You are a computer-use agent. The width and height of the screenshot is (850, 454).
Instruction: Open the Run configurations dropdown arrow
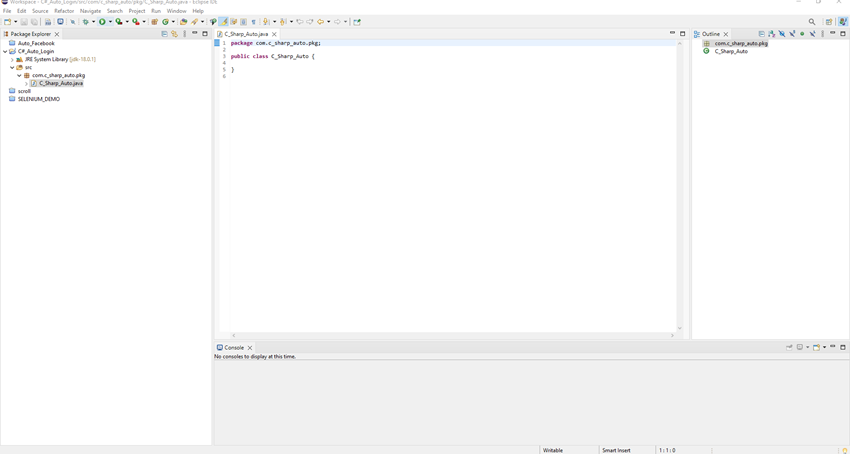click(x=110, y=22)
